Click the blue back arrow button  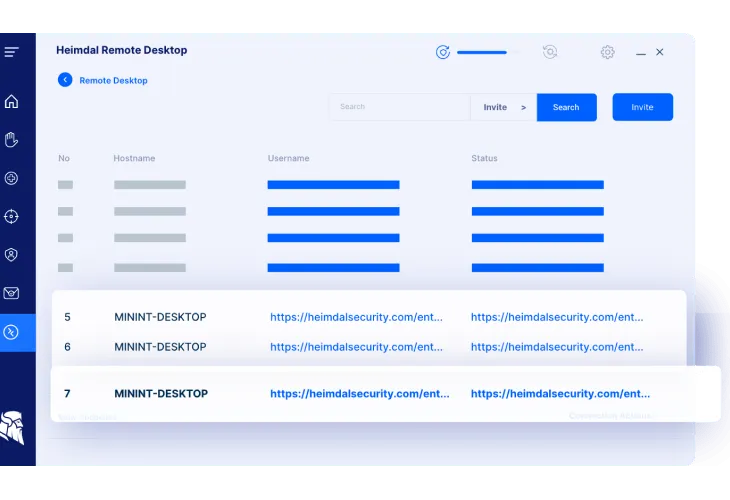pos(65,80)
